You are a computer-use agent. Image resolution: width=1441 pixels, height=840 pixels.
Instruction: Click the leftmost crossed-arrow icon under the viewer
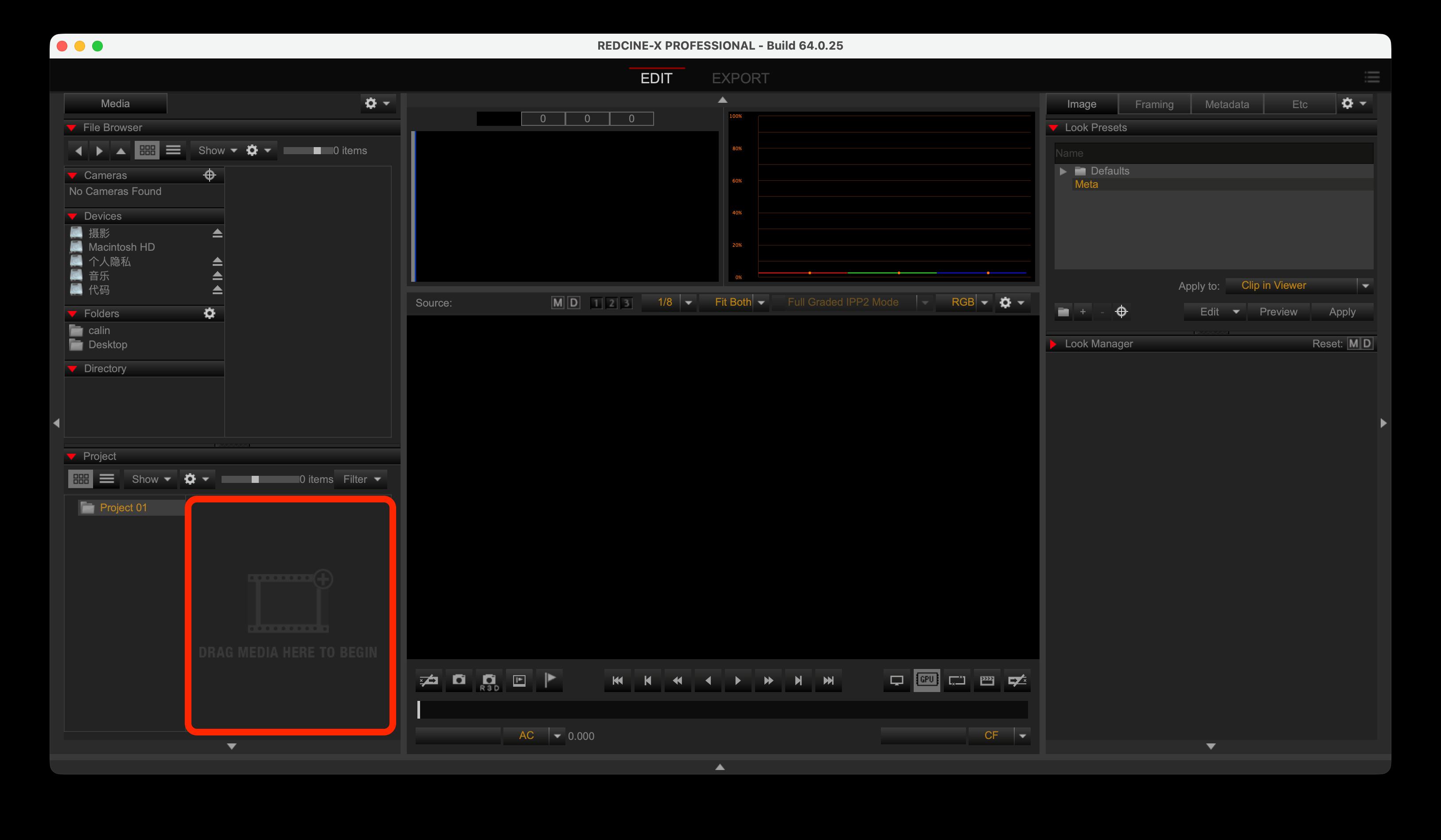click(429, 680)
